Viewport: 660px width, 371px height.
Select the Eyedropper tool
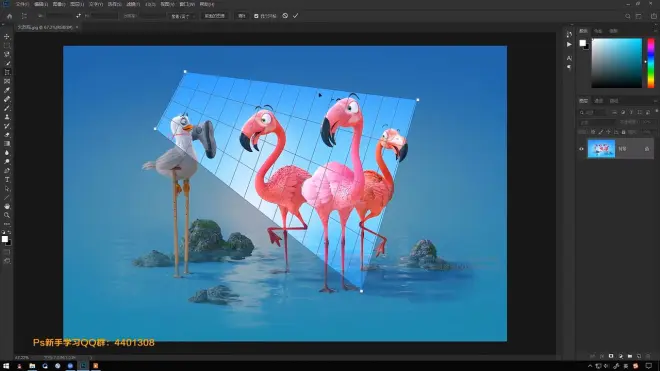point(7,90)
